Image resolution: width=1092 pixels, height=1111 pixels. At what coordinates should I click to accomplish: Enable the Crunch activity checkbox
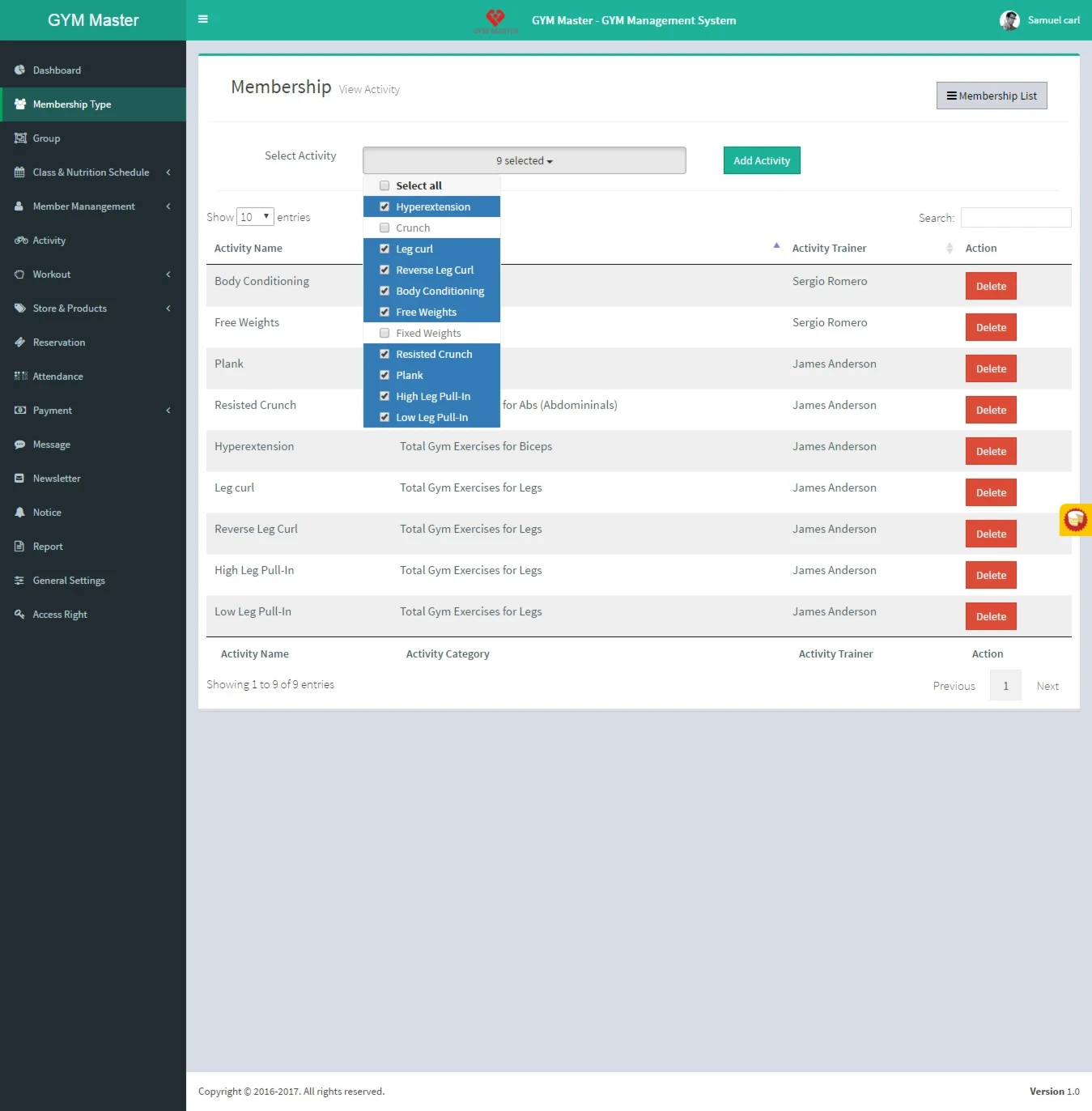click(385, 228)
